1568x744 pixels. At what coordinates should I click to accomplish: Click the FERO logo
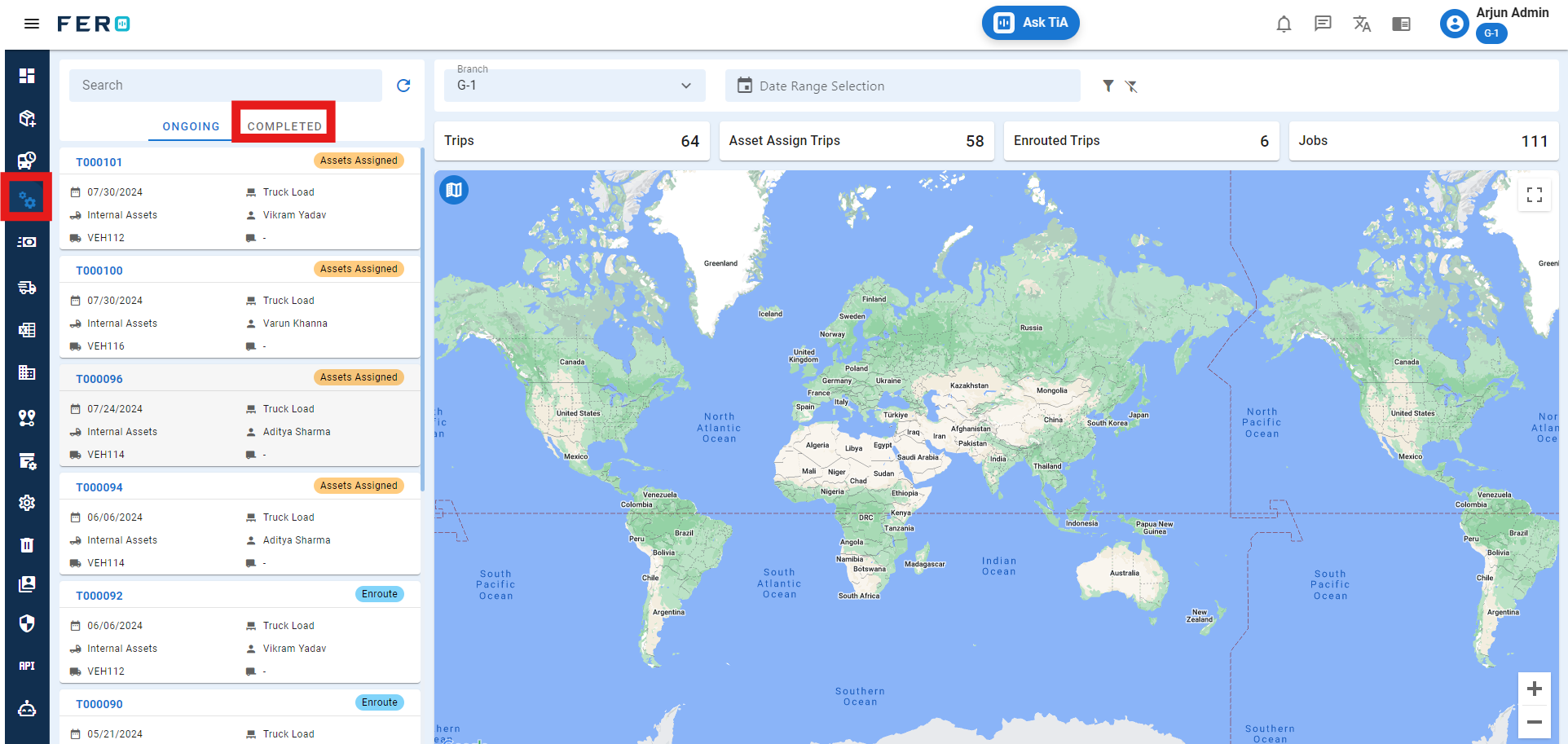point(94,24)
